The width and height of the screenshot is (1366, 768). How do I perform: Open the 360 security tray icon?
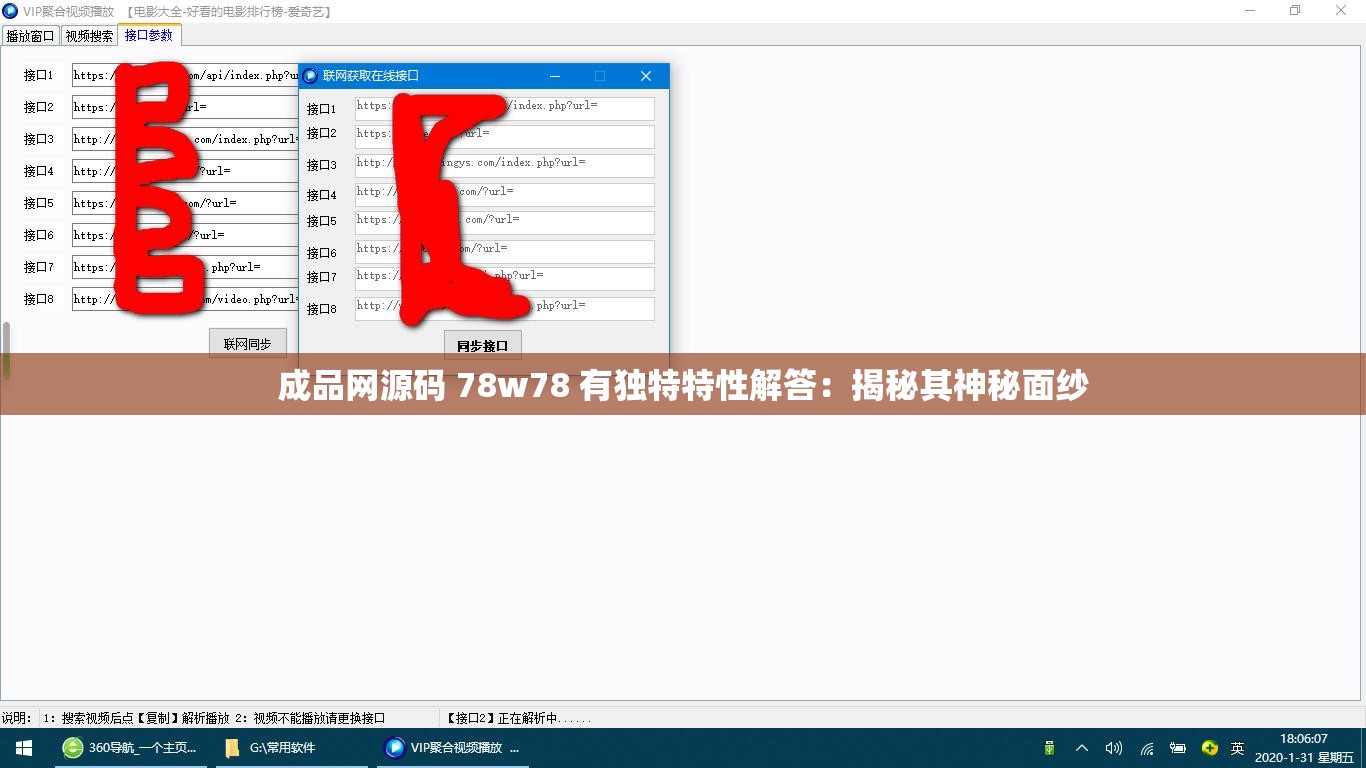(x=1210, y=747)
